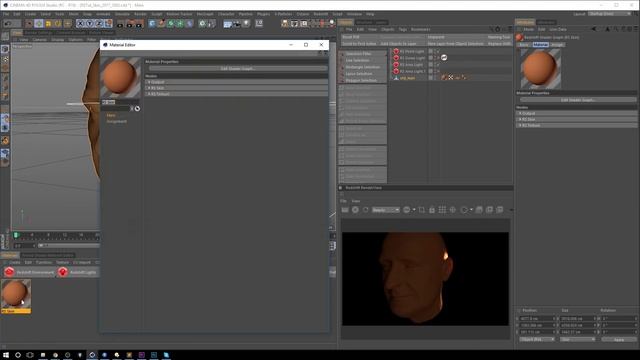Toggle the X axis lock
The image size is (640, 360).
(80, 24)
